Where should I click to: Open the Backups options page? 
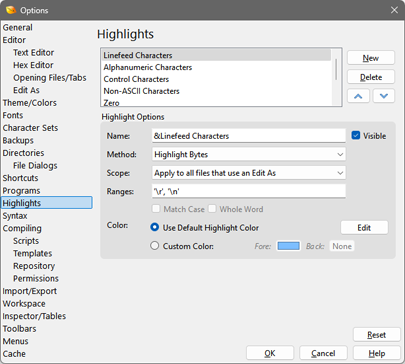tap(18, 140)
